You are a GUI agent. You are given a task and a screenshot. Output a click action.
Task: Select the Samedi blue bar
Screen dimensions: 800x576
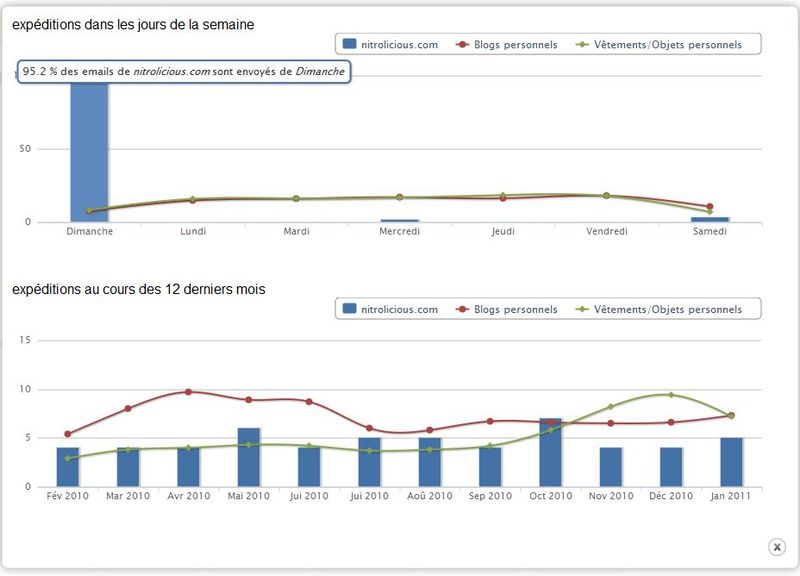710,219
